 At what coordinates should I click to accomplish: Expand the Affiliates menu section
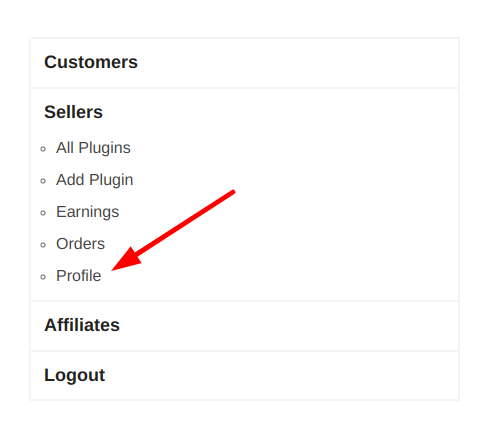click(x=82, y=325)
